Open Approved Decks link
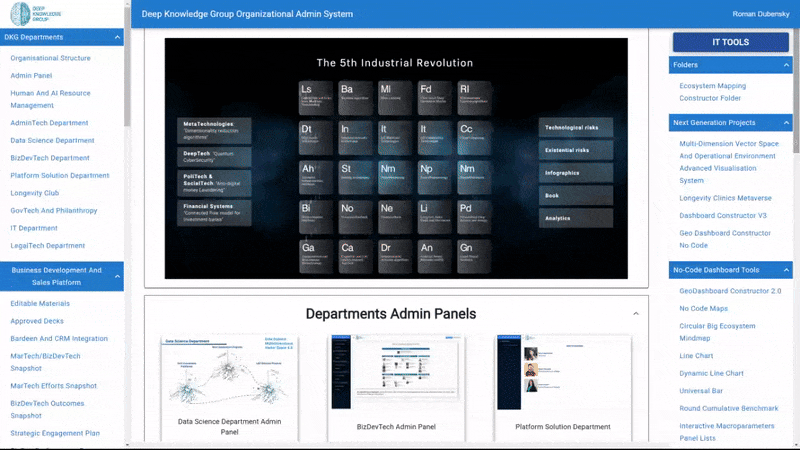The height and width of the screenshot is (450, 800). 37,321
